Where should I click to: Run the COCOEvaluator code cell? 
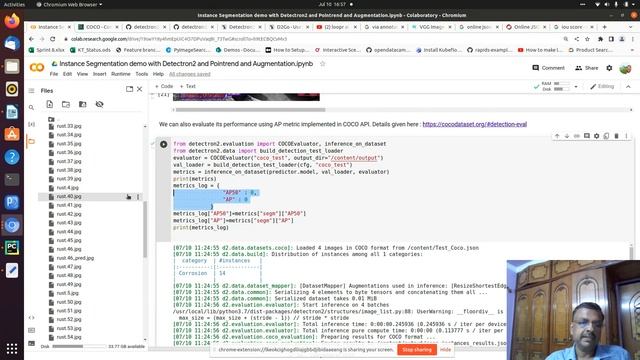coord(164,144)
